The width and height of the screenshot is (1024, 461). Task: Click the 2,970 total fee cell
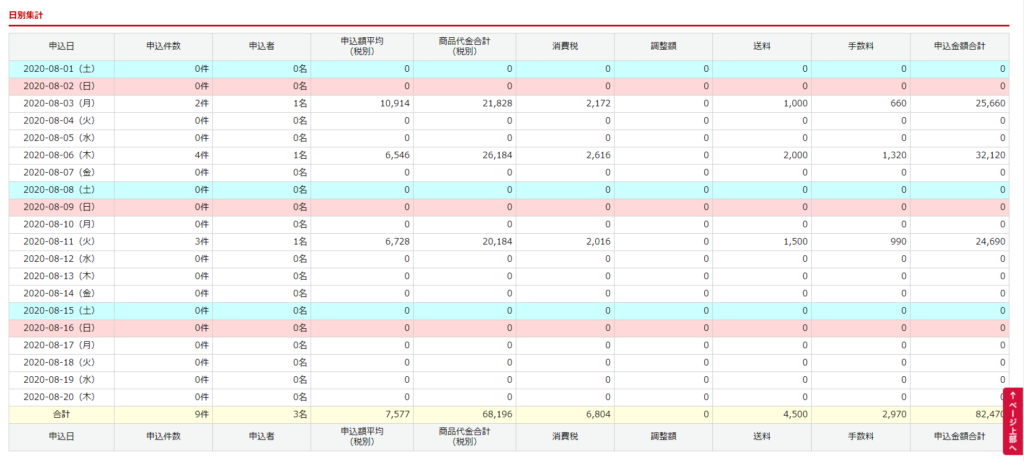861,414
